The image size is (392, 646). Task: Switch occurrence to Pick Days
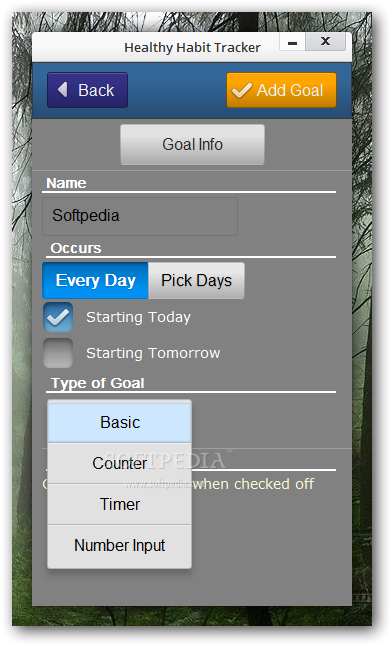[x=196, y=281]
